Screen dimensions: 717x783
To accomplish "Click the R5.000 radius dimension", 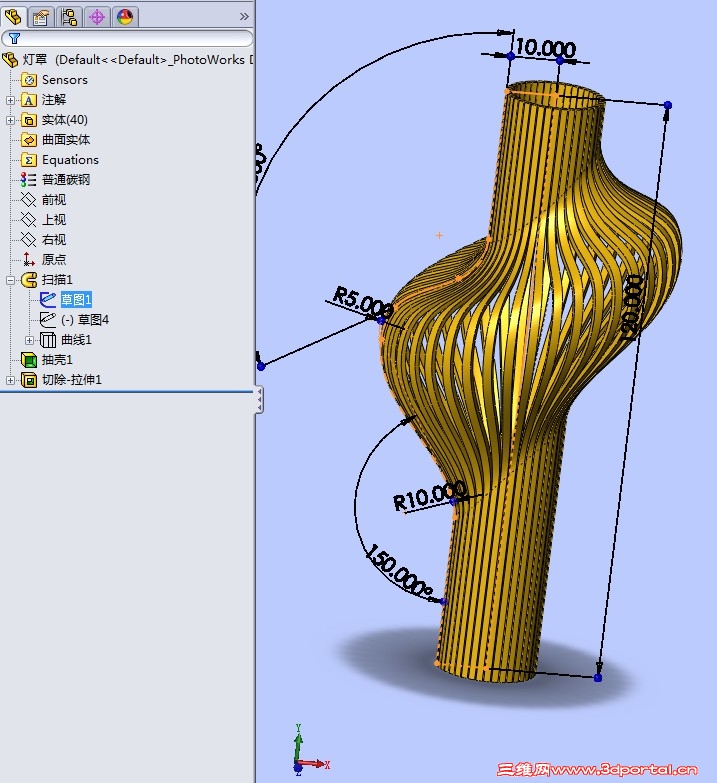I will tap(363, 302).
